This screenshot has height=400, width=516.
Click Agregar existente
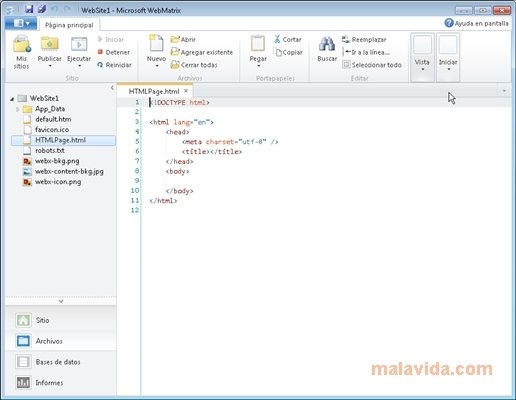coord(202,52)
